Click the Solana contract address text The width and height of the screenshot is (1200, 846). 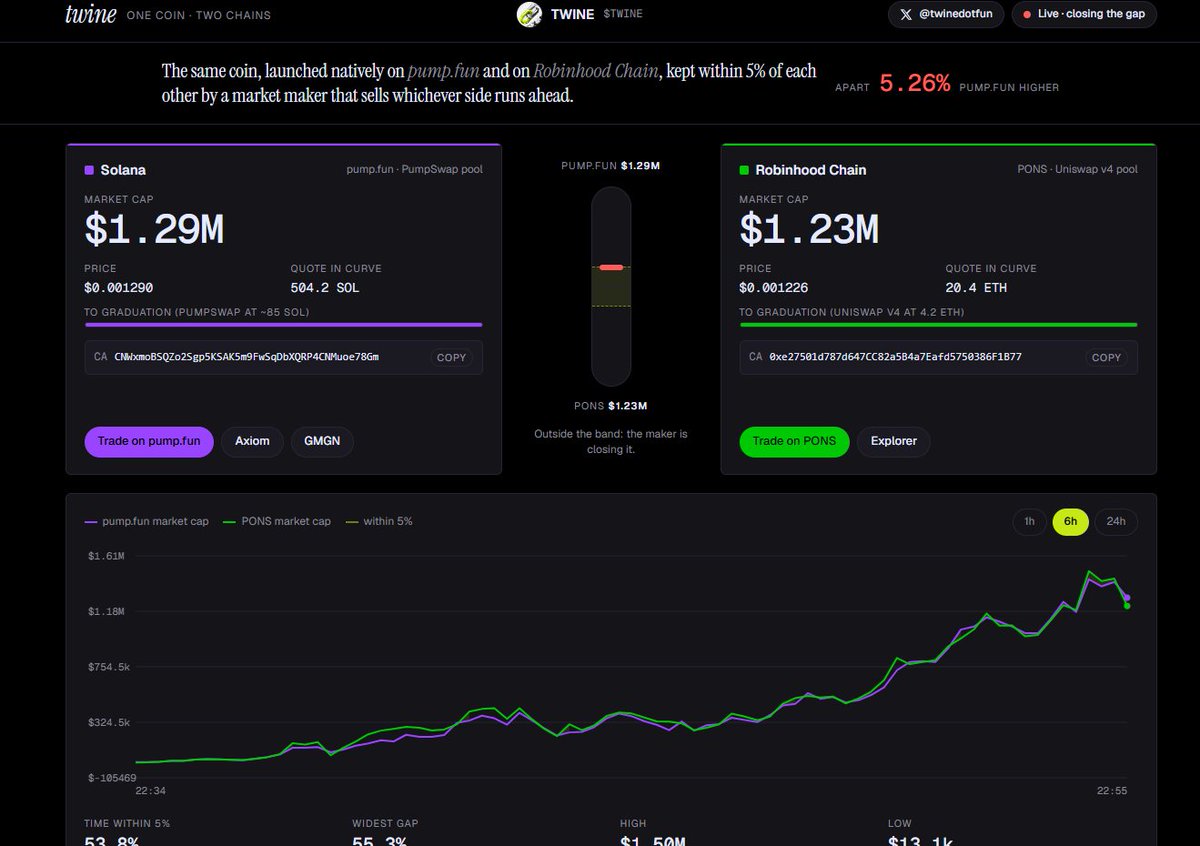point(246,357)
